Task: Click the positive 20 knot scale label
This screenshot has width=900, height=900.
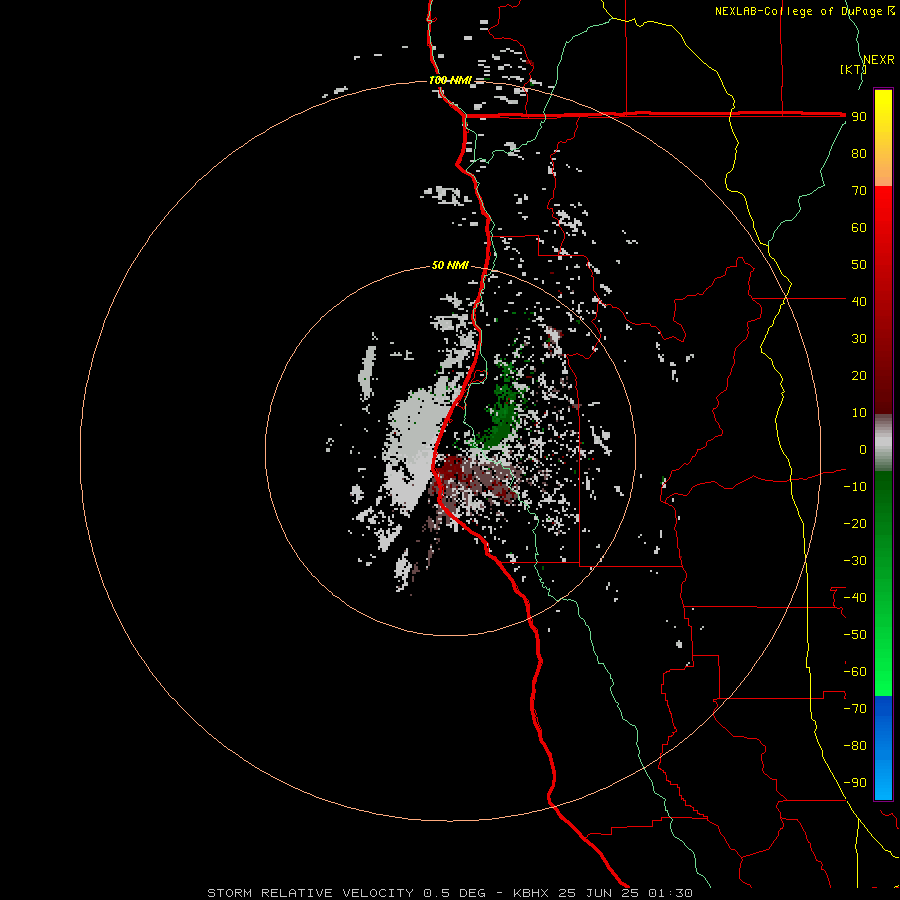Action: coord(859,375)
